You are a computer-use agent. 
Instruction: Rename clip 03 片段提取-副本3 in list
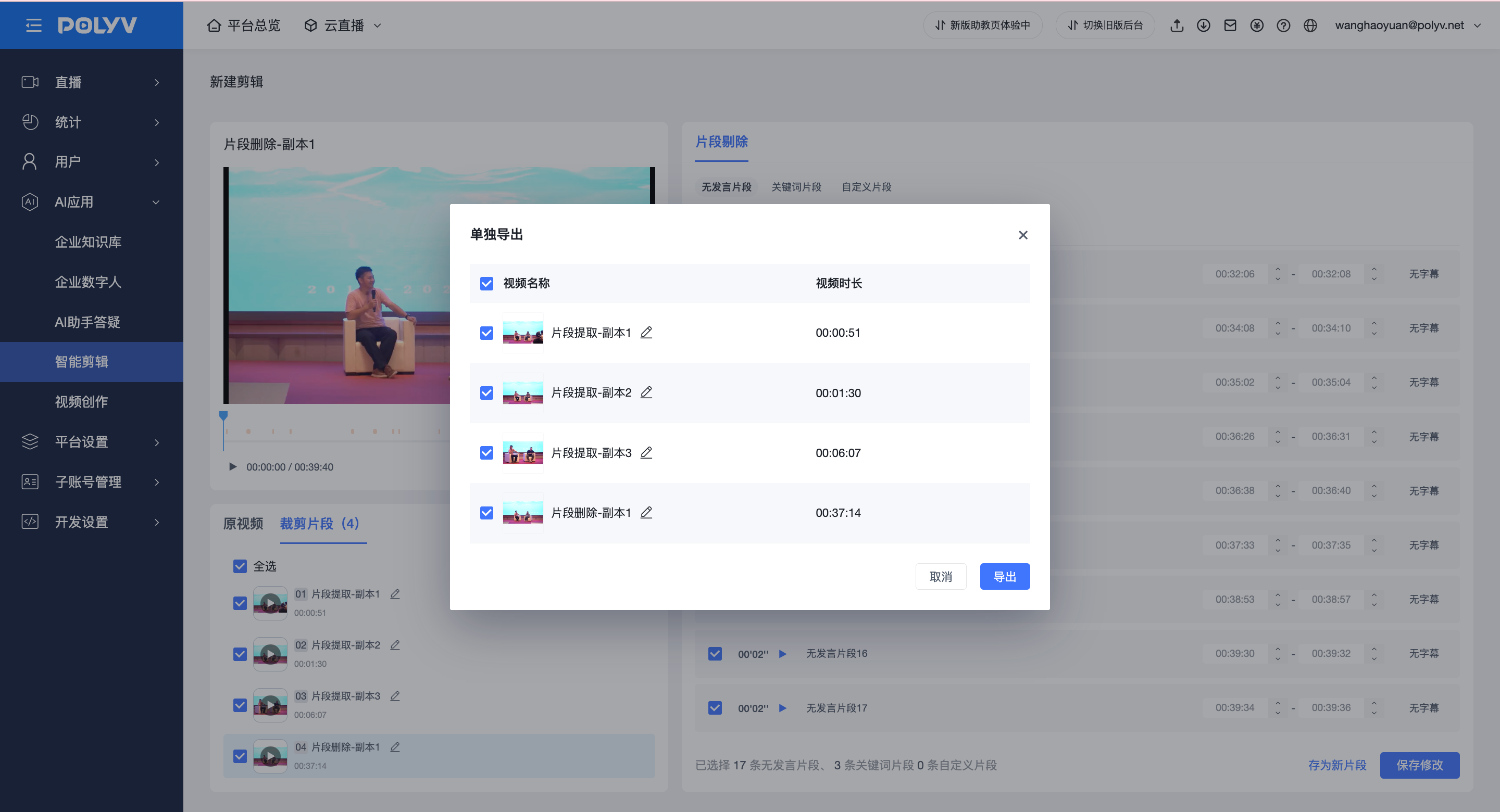pos(395,695)
